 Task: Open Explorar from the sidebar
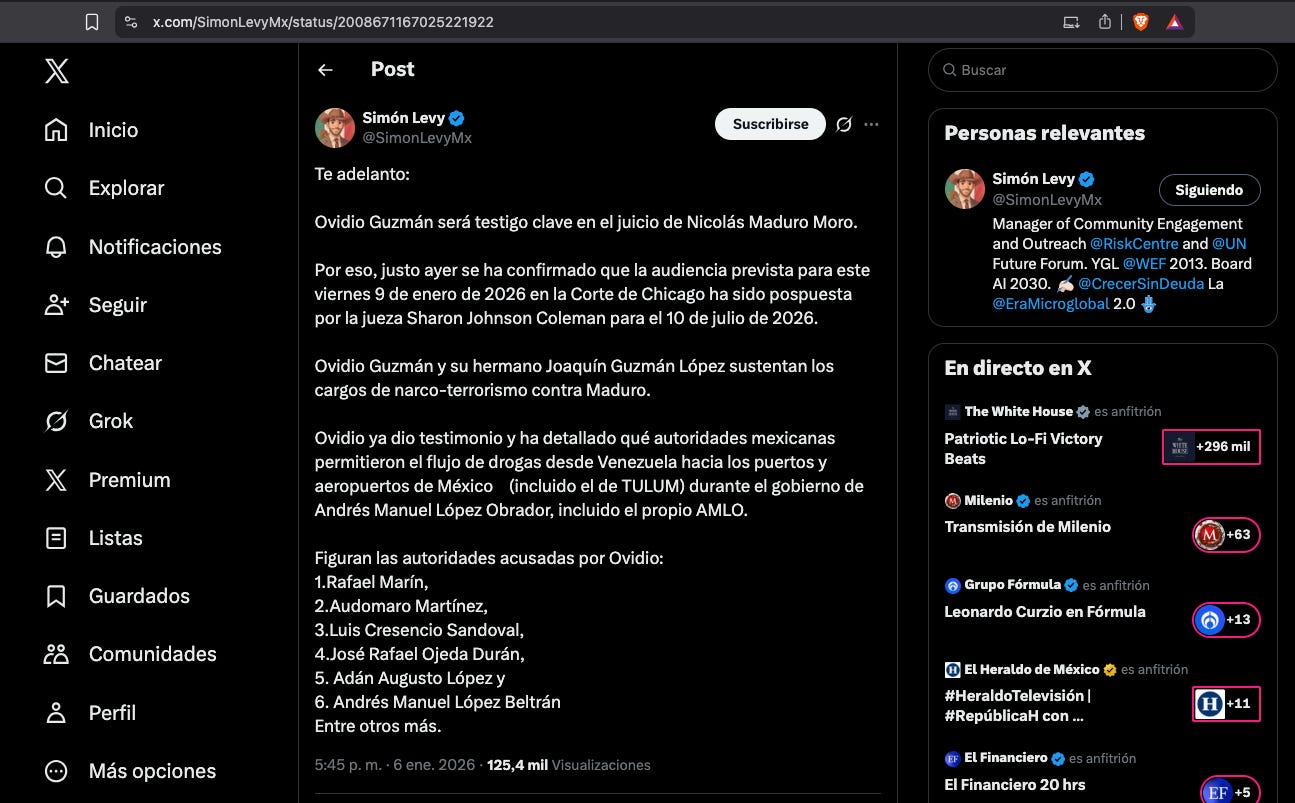pyautogui.click(x=104, y=188)
